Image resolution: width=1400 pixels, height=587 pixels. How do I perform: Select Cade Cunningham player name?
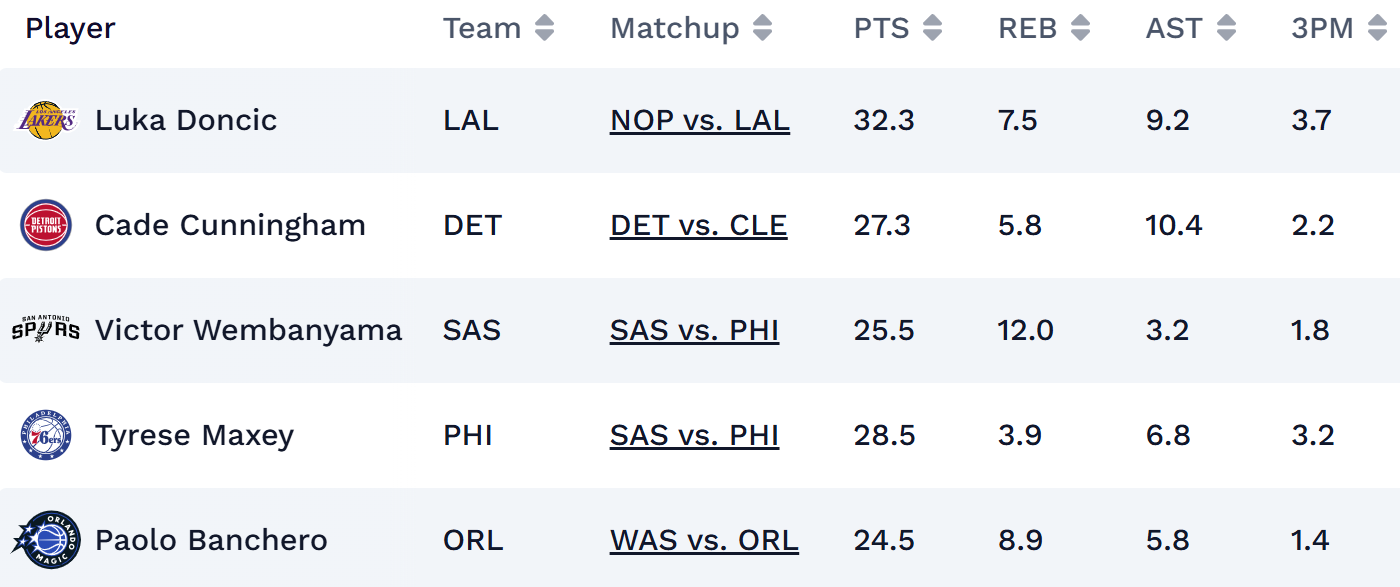pyautogui.click(x=230, y=226)
